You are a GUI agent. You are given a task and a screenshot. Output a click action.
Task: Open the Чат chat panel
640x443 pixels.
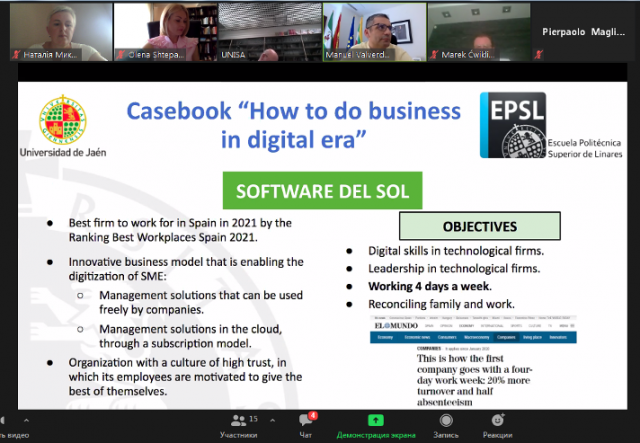pyautogui.click(x=305, y=424)
